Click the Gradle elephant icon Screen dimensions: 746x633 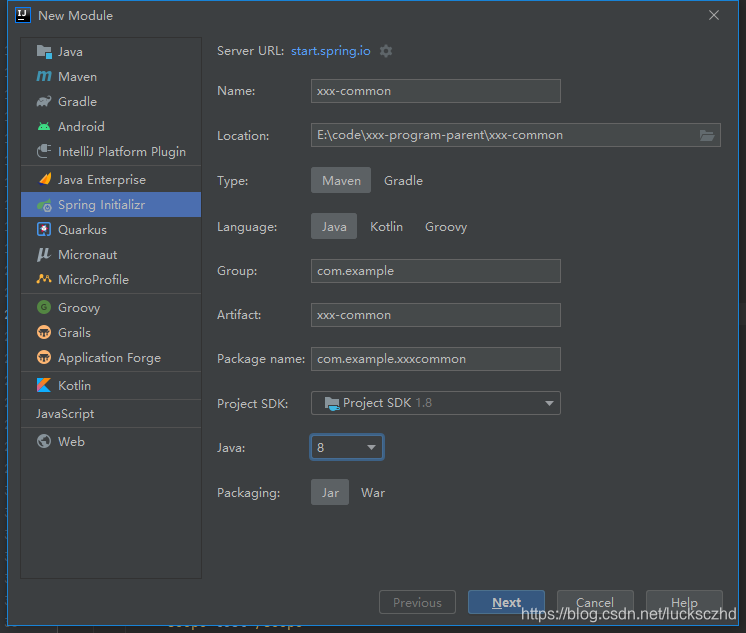click(x=44, y=101)
